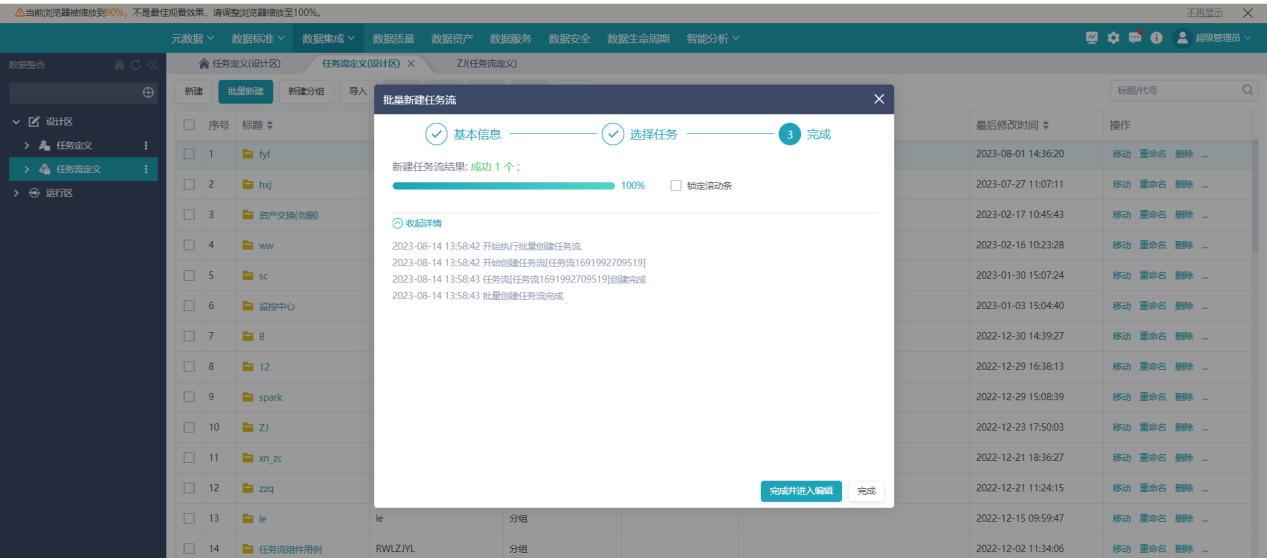Switch to the ZJ(任务流定义) tab
The height and width of the screenshot is (558, 1267).
(486, 63)
